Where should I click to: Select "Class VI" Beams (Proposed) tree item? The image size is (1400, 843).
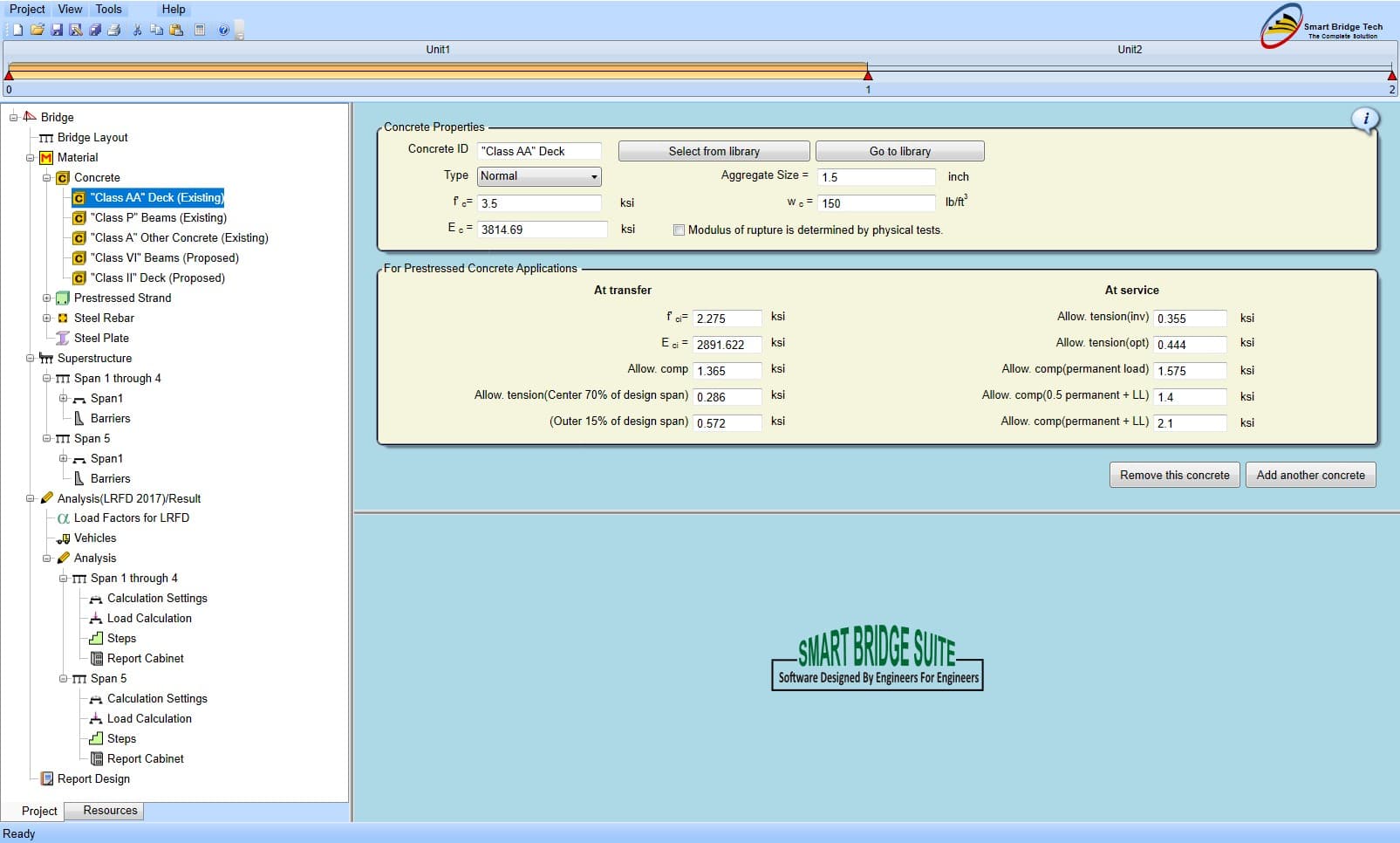click(164, 258)
